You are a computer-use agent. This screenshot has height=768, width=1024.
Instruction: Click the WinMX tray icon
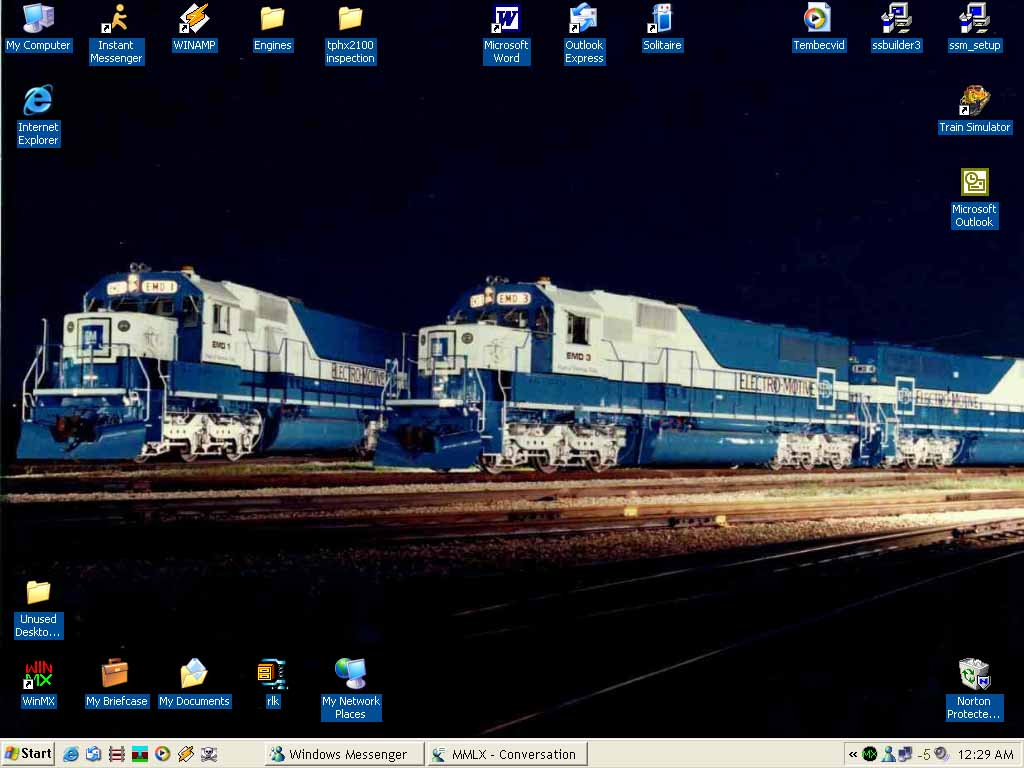pyautogui.click(x=869, y=754)
